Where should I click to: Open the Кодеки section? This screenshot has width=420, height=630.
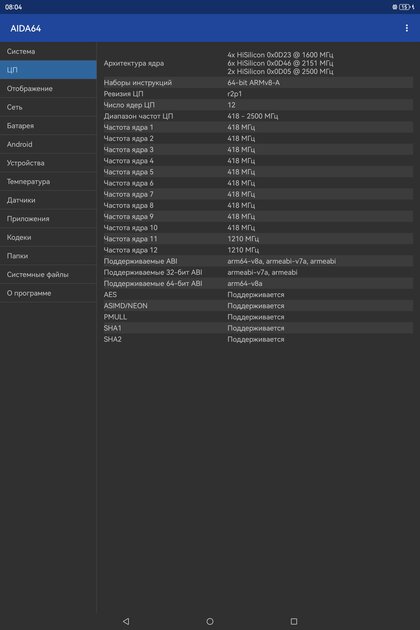48,237
